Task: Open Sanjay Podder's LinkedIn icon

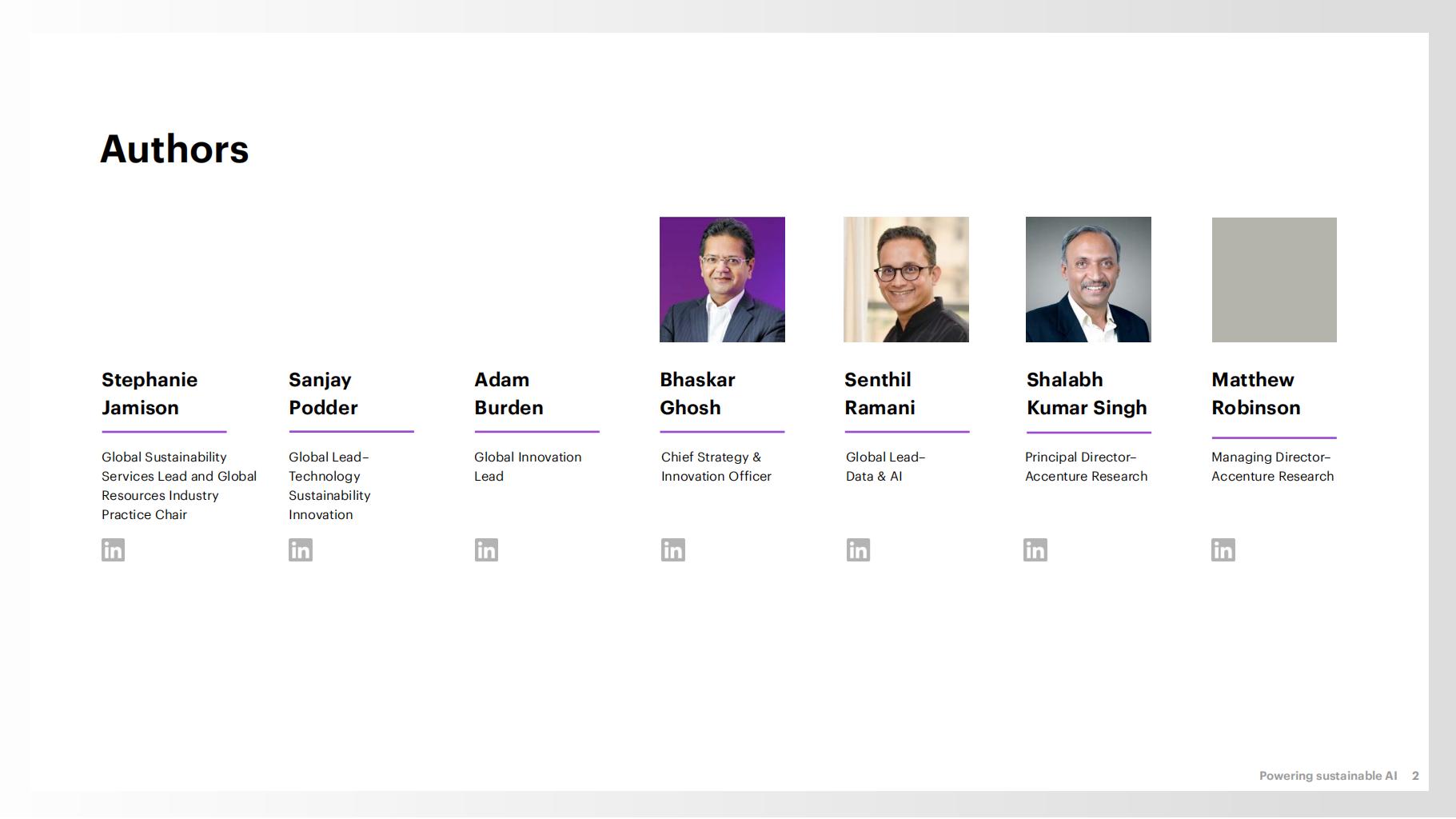Action: tap(300, 549)
